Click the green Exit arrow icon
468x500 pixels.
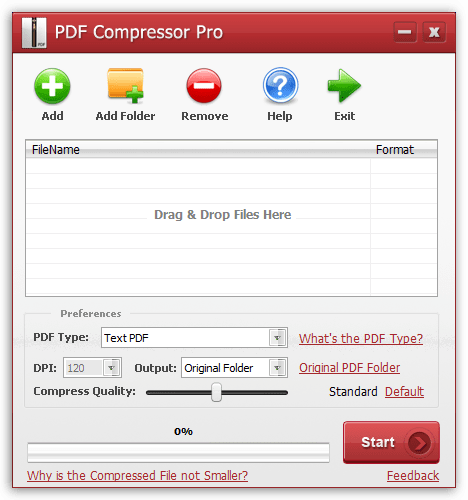[344, 86]
